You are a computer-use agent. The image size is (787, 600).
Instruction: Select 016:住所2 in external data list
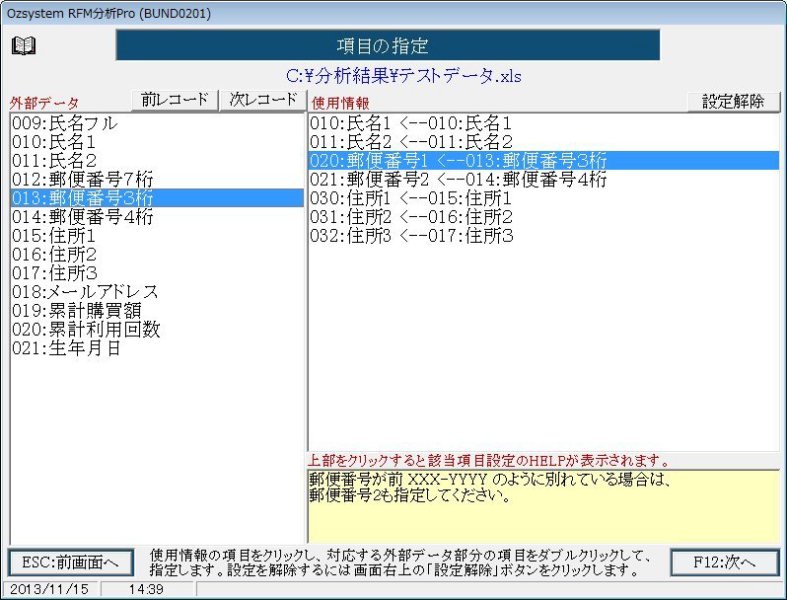(x=157, y=255)
